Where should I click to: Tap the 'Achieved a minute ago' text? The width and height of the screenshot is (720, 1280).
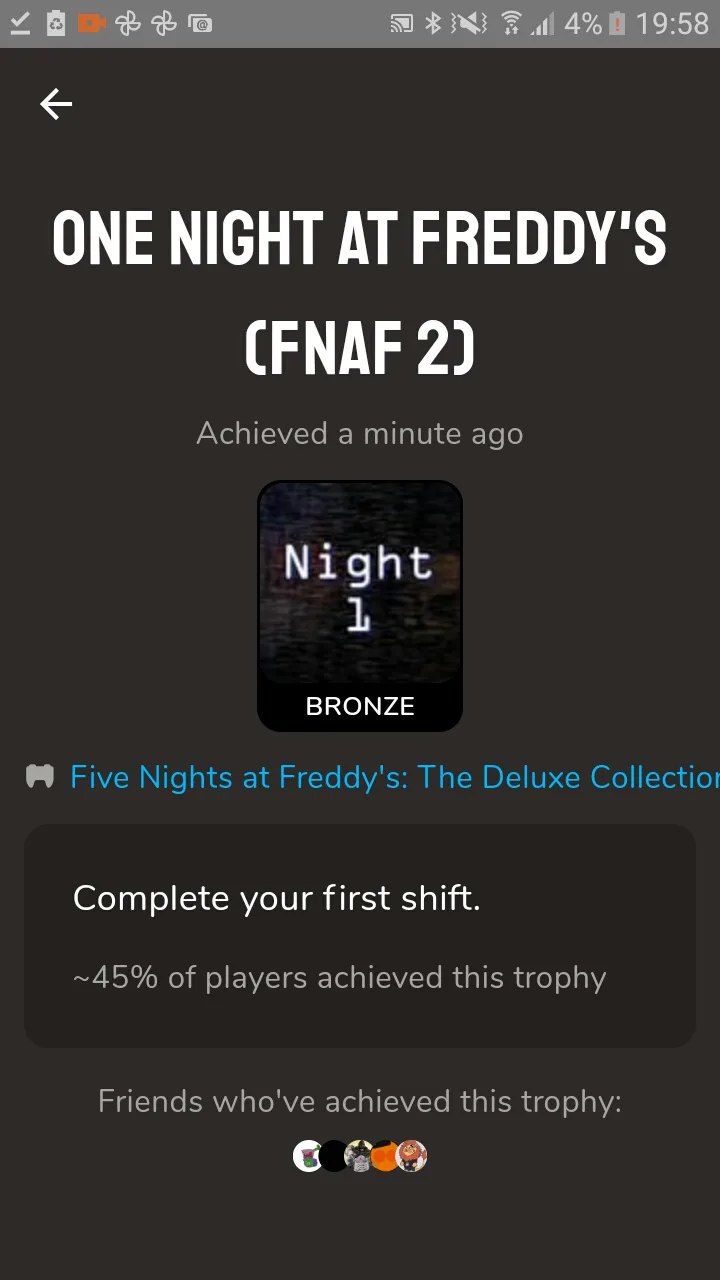pyautogui.click(x=360, y=433)
